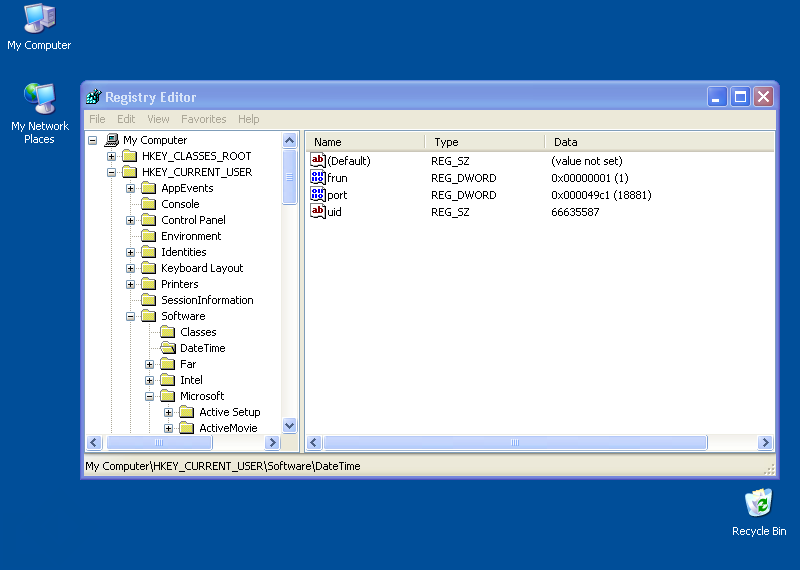Viewport: 800px width, 570px height.
Task: Click the Classes folder icon
Action: (168, 332)
